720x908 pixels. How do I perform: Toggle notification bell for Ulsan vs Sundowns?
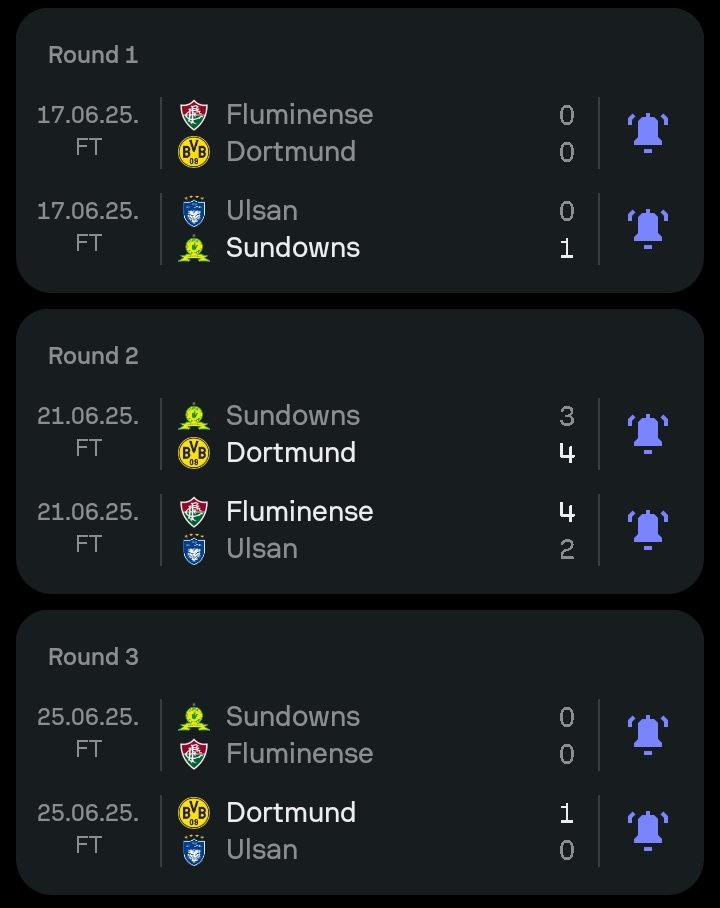tap(648, 229)
